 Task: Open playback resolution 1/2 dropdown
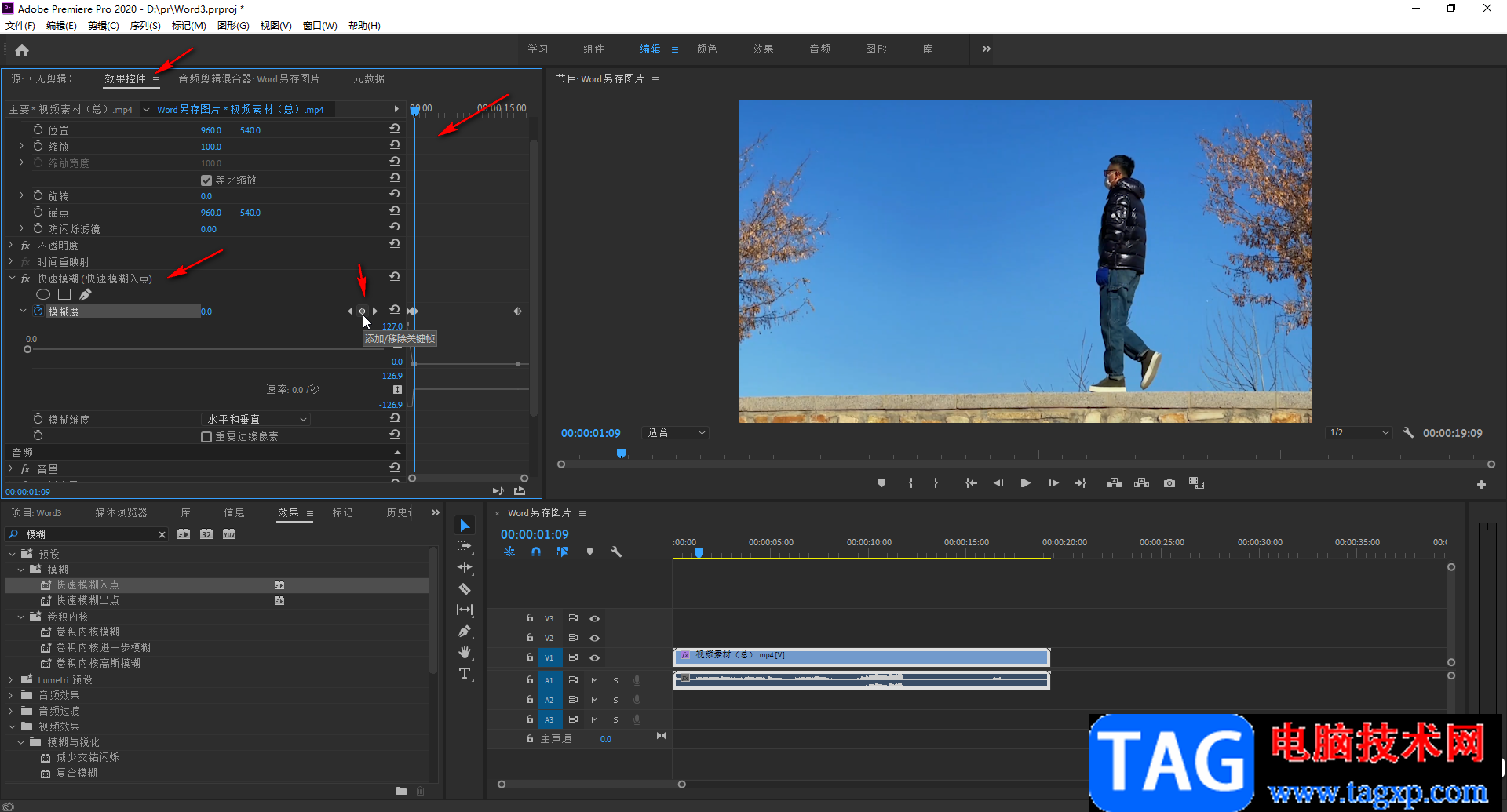(1359, 432)
